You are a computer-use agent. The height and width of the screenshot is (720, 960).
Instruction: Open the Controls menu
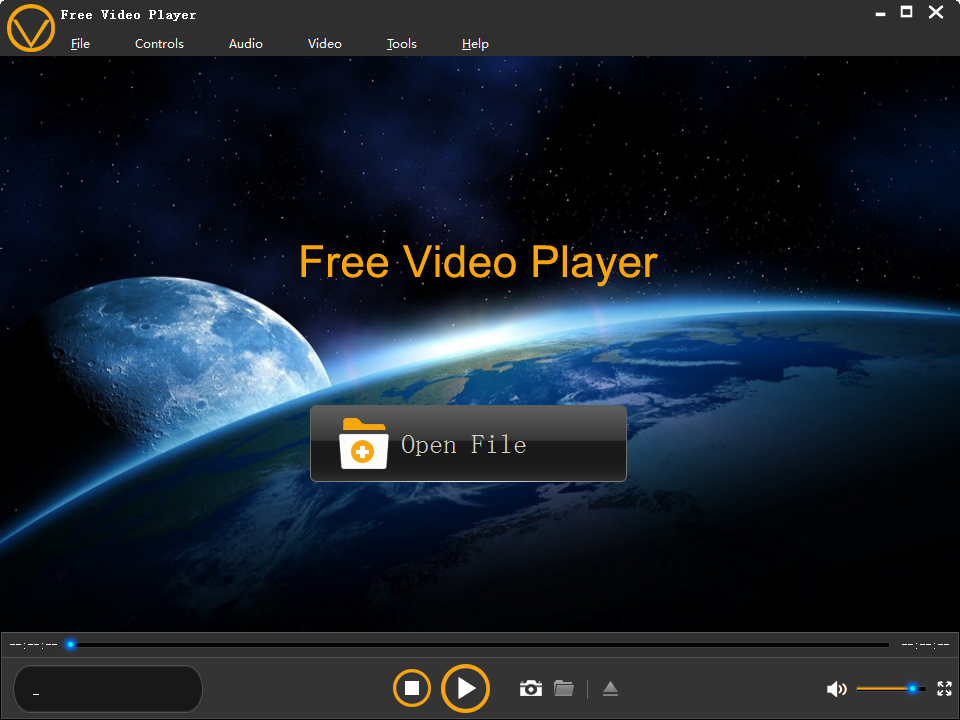point(158,44)
